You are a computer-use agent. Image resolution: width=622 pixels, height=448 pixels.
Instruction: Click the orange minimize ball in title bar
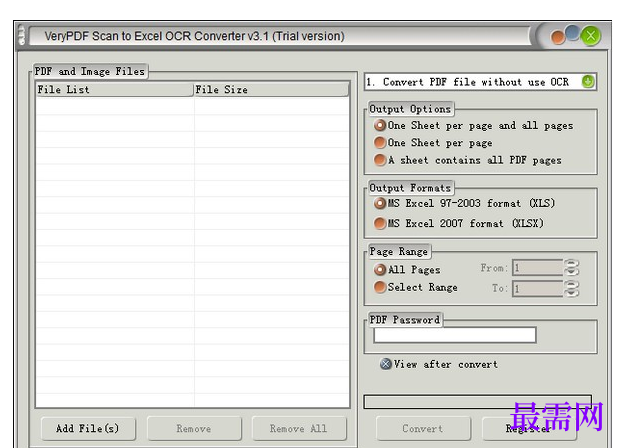[558, 38]
